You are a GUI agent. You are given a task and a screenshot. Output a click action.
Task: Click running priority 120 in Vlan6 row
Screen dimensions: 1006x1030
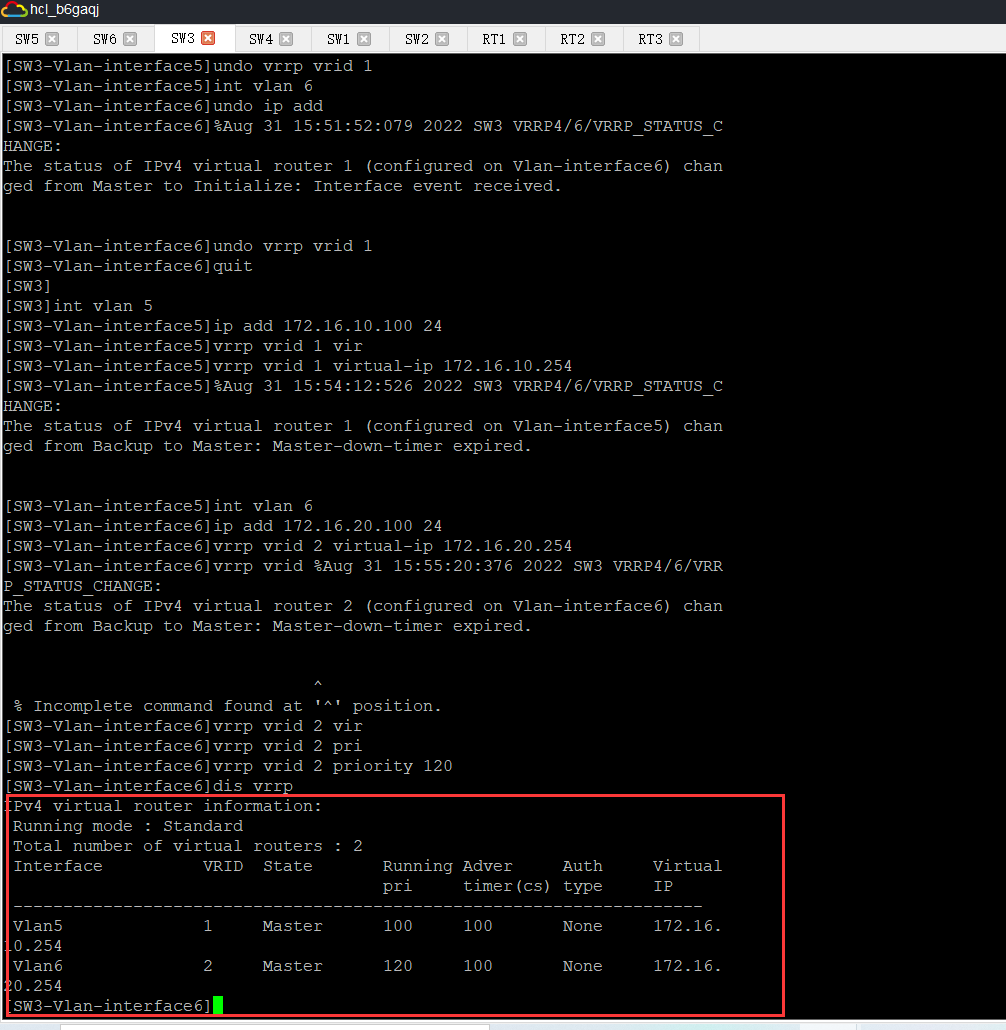click(398, 966)
